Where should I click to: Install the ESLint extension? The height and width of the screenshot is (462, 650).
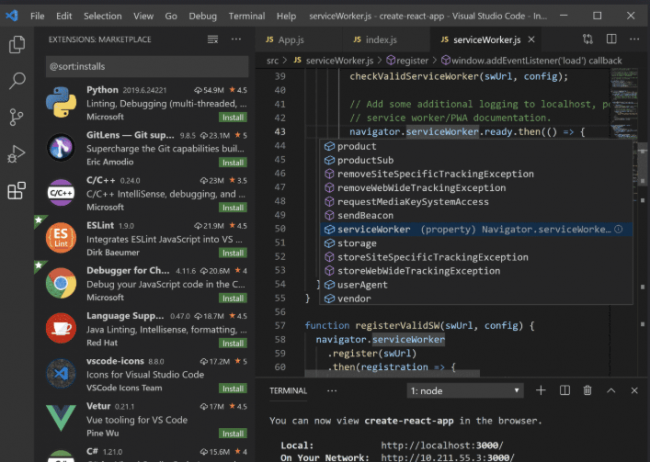click(x=233, y=253)
